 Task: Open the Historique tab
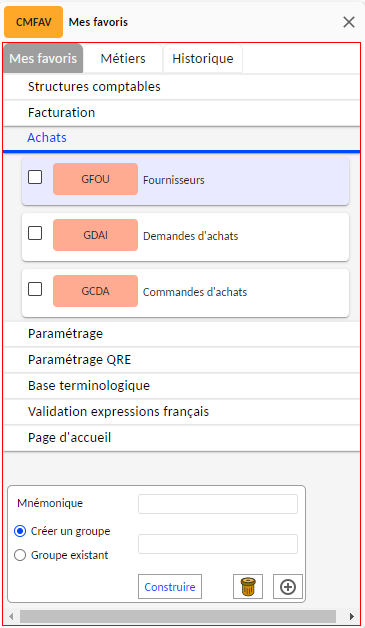coord(203,58)
